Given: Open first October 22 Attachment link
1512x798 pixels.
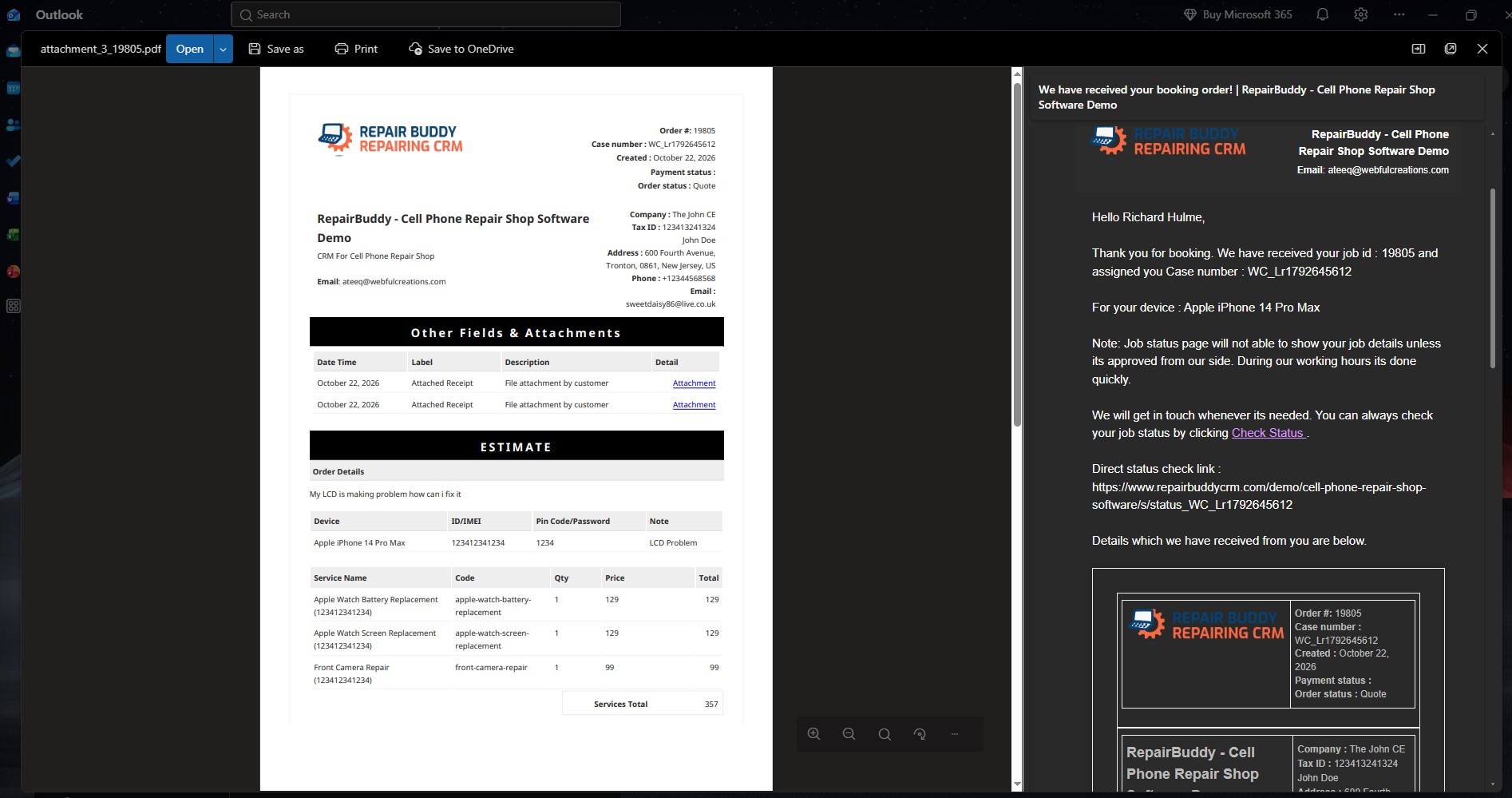Looking at the screenshot, I should 694,383.
